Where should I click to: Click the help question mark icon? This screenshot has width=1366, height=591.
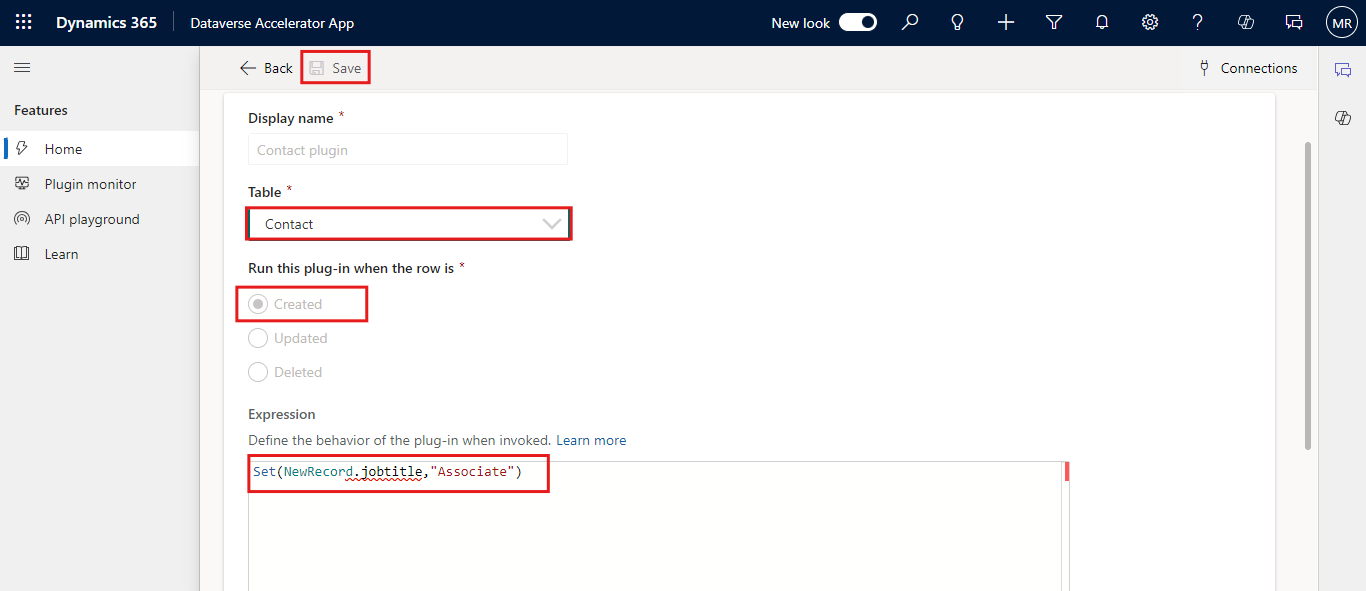point(1197,22)
